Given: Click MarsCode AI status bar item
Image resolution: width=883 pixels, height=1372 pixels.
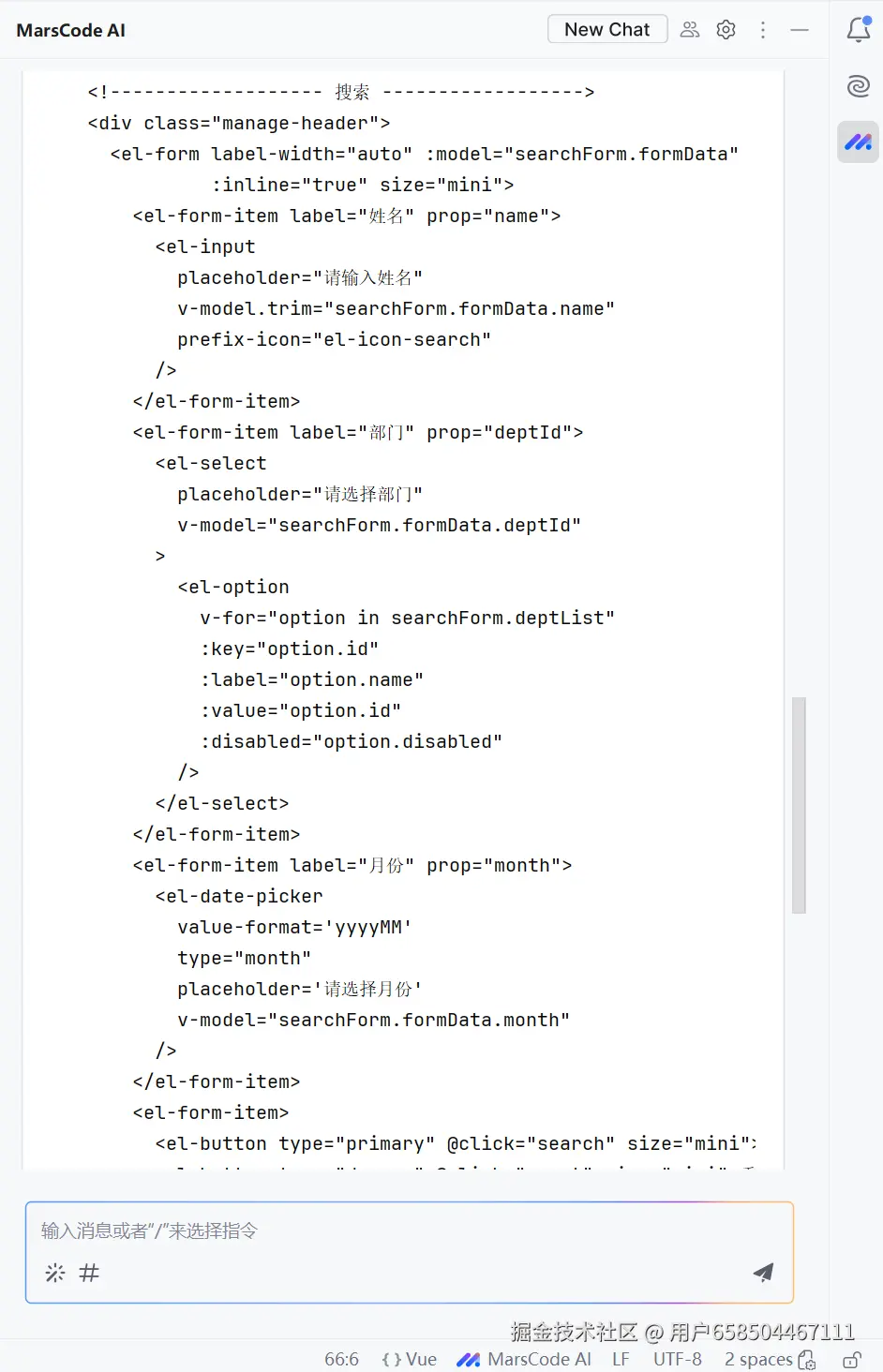Looking at the screenshot, I should 524,1359.
